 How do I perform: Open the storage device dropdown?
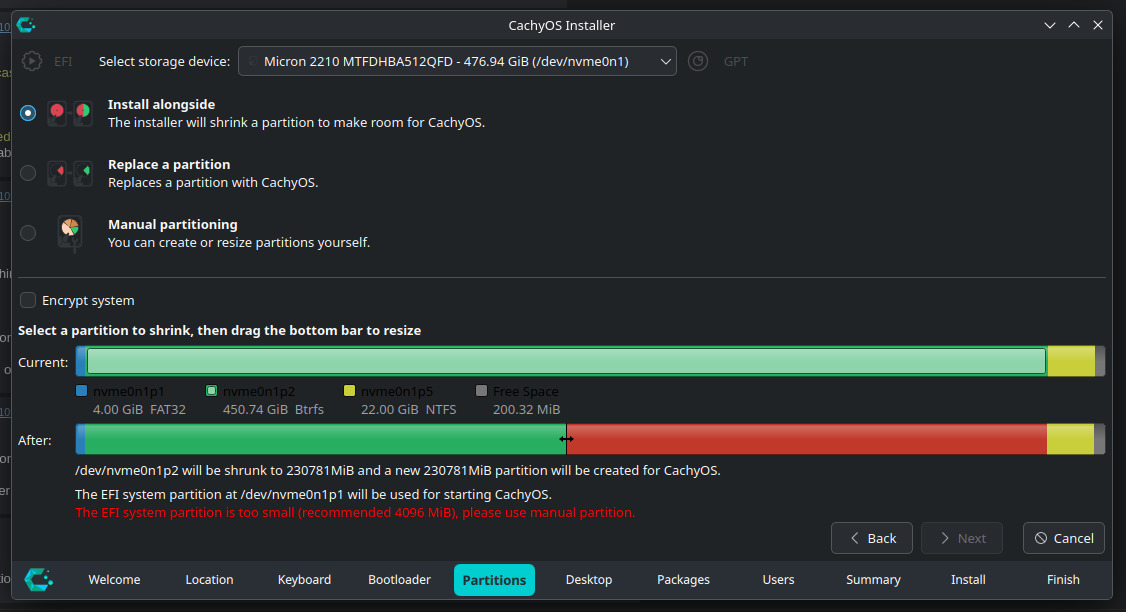[x=457, y=61]
